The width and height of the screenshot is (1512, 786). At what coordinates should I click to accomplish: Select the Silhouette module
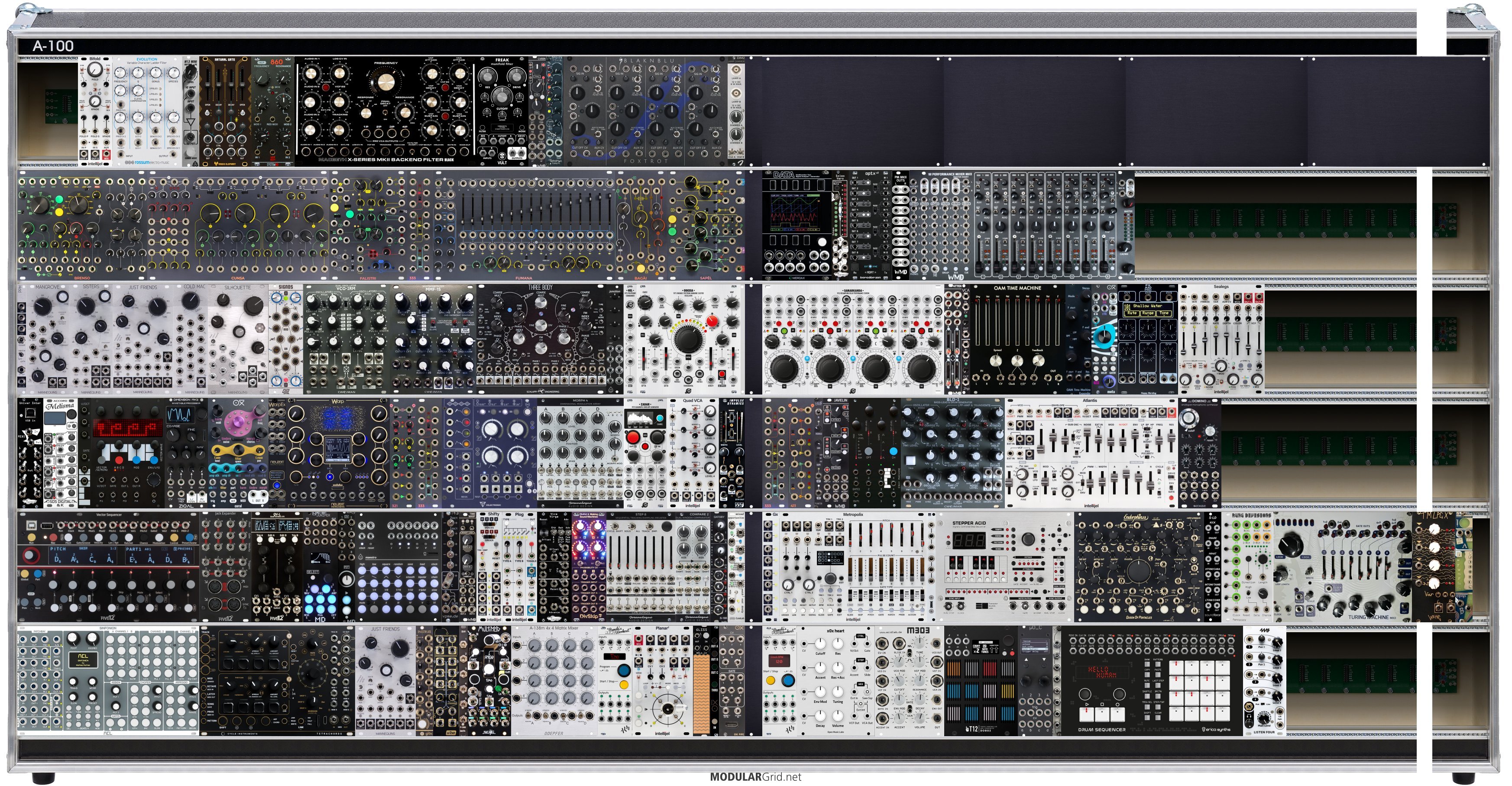238,339
